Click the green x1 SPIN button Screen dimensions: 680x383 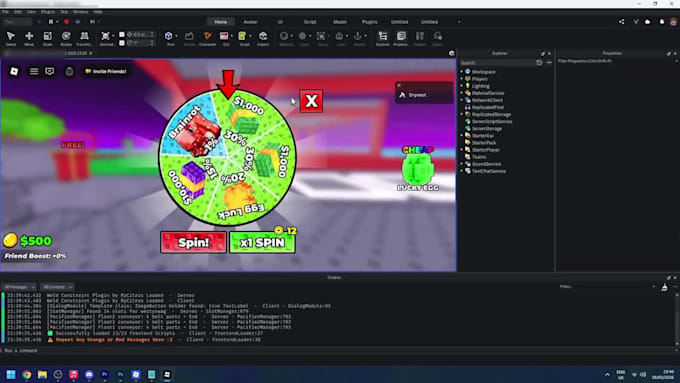(x=262, y=242)
